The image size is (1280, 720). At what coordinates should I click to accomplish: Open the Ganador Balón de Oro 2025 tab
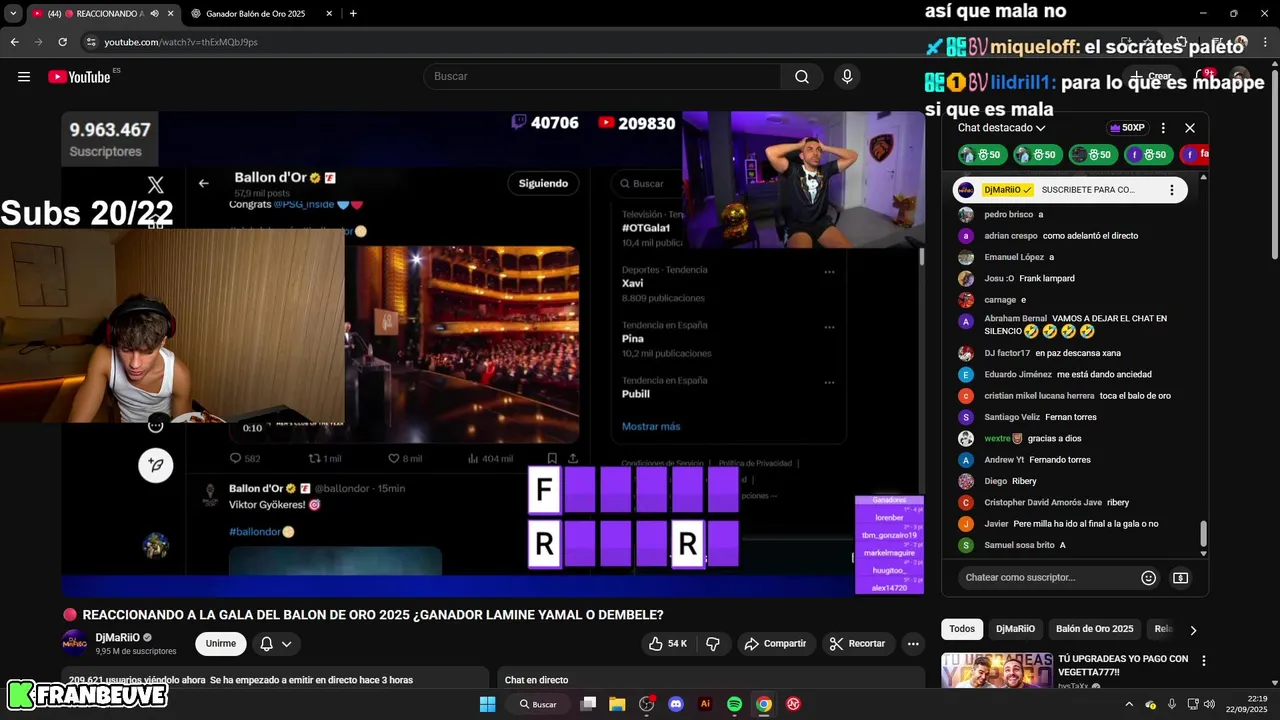click(x=256, y=13)
